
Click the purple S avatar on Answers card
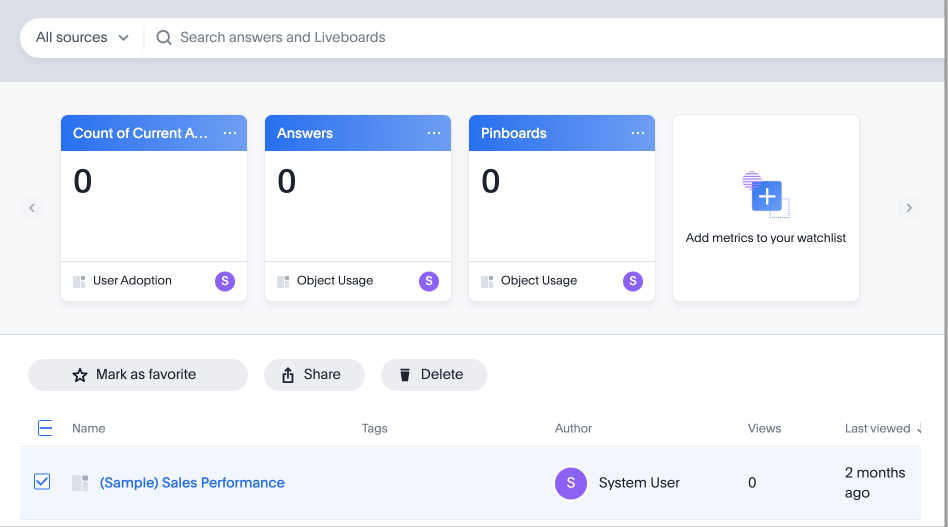coord(429,281)
